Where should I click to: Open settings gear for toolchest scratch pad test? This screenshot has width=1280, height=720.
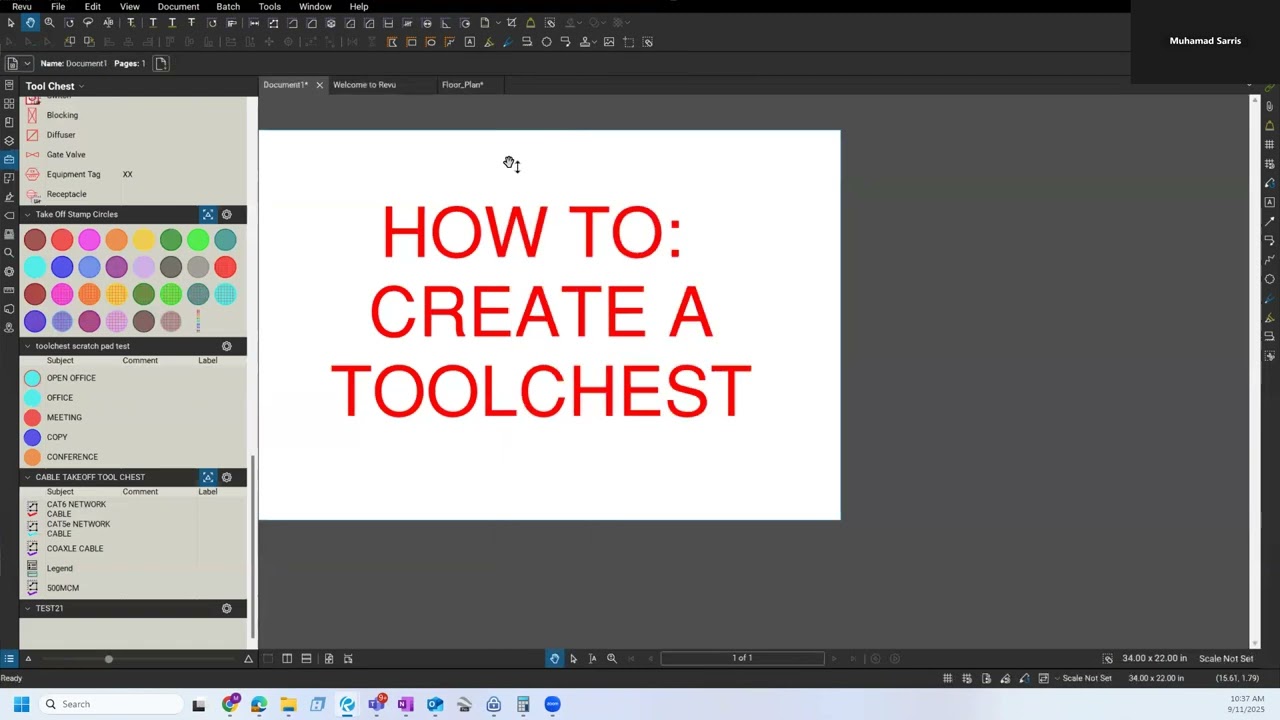pos(227,346)
